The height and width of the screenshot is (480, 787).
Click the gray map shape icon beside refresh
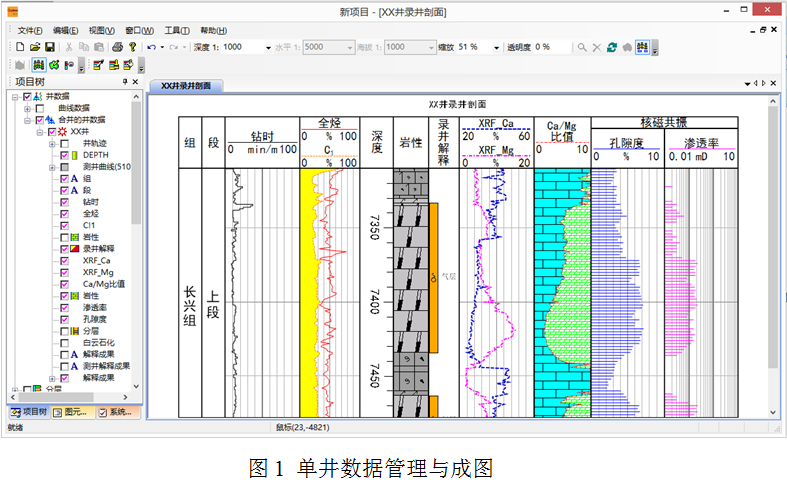tap(627, 47)
